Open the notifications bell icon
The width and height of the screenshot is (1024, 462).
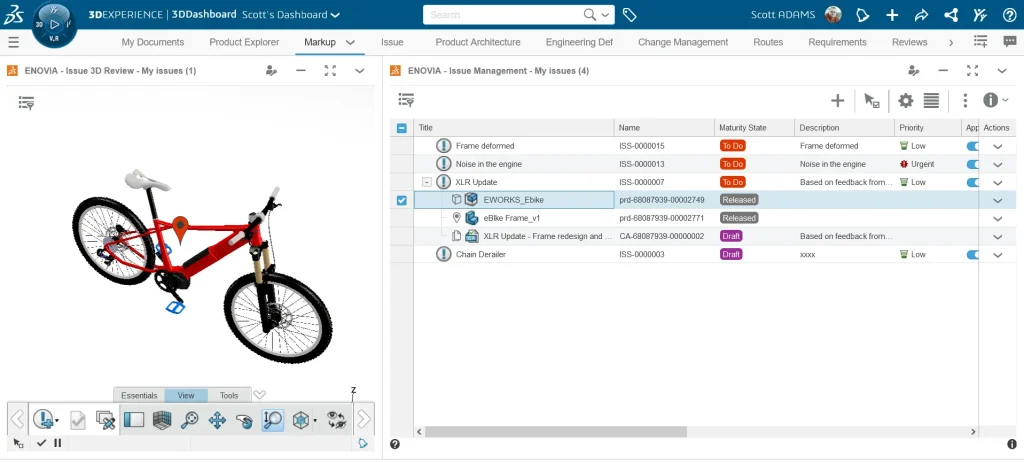point(861,15)
